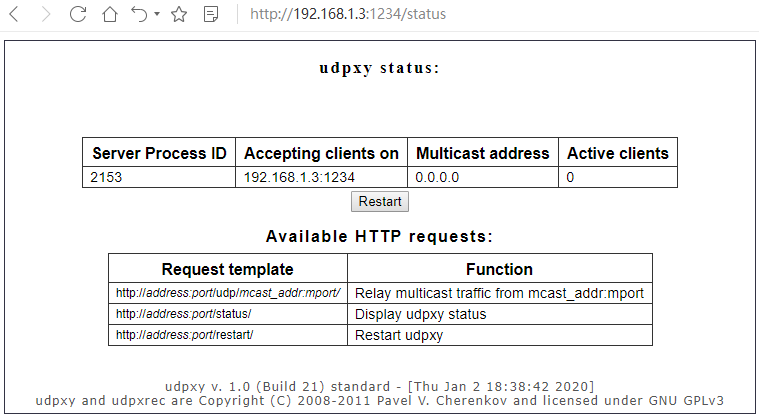Select the multicast address 0.0.0.0
The image size is (759, 417).
click(x=437, y=177)
